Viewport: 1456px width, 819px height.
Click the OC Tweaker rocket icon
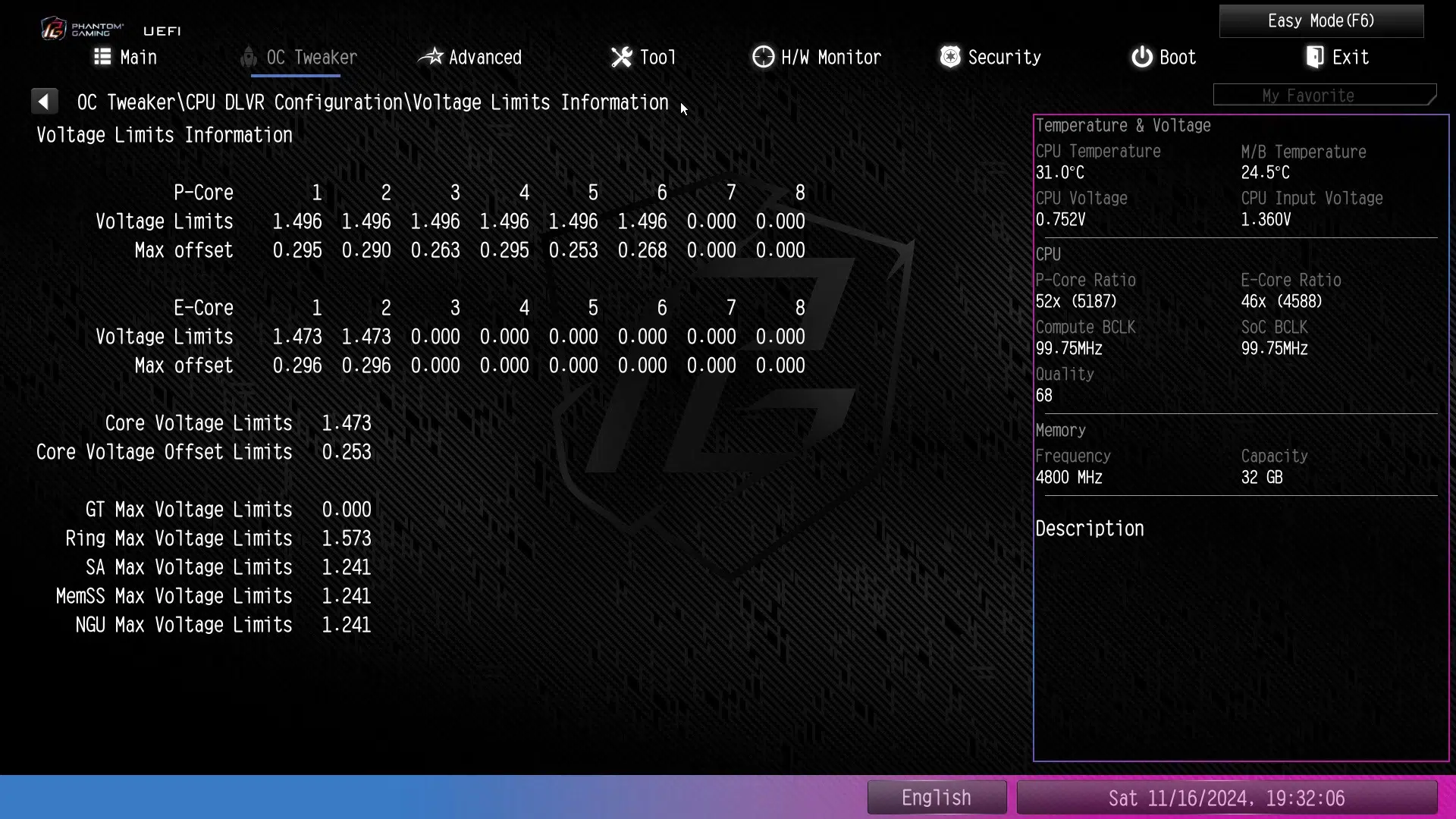[x=248, y=57]
